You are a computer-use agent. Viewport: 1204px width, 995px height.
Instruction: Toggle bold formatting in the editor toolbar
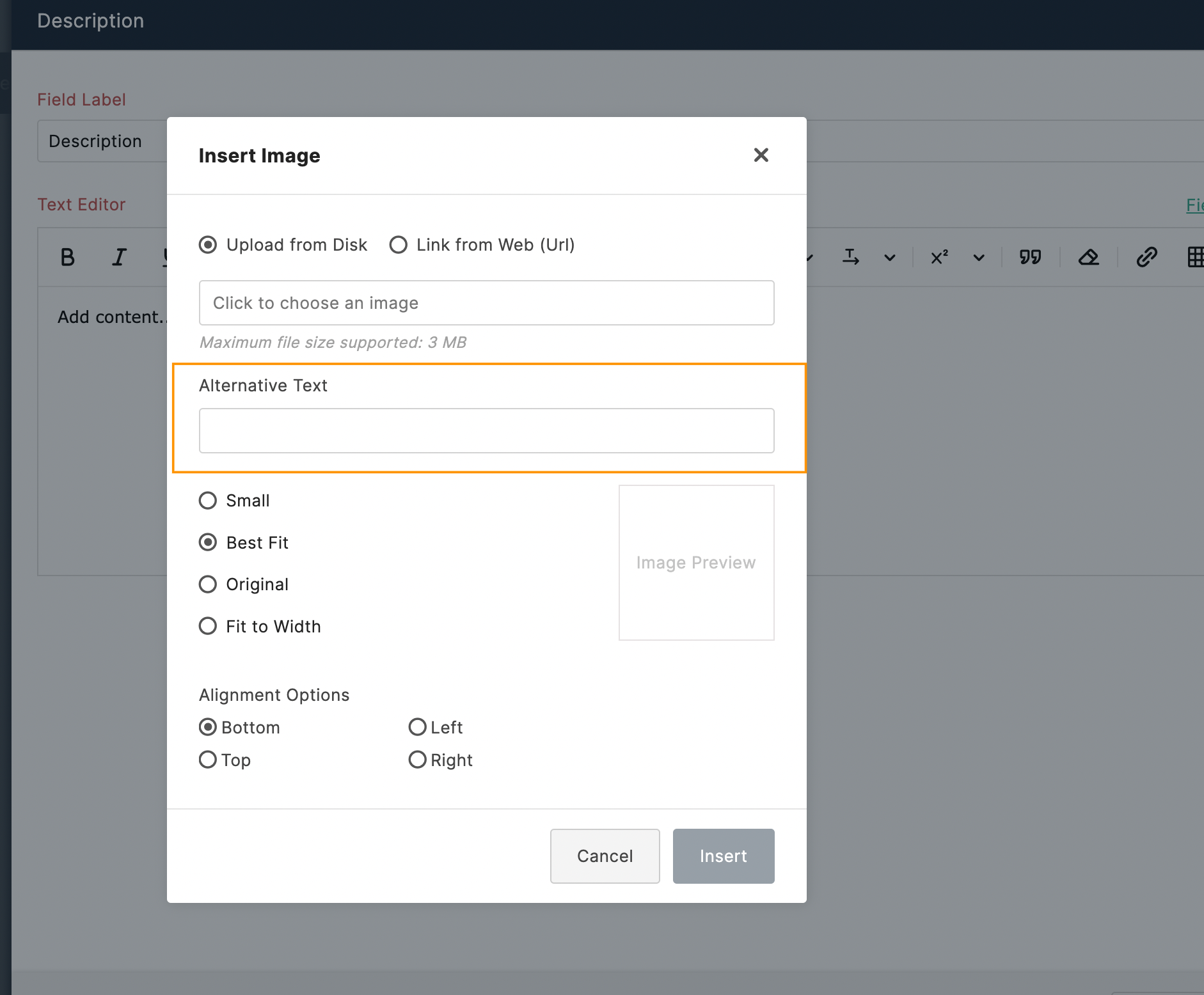pos(67,257)
